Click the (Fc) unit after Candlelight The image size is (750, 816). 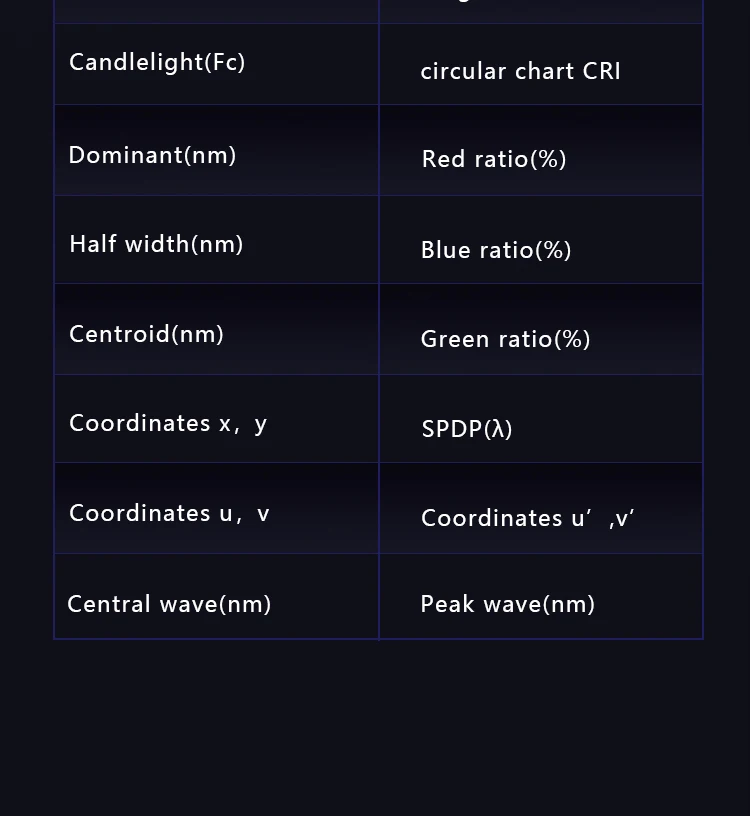coord(225,62)
